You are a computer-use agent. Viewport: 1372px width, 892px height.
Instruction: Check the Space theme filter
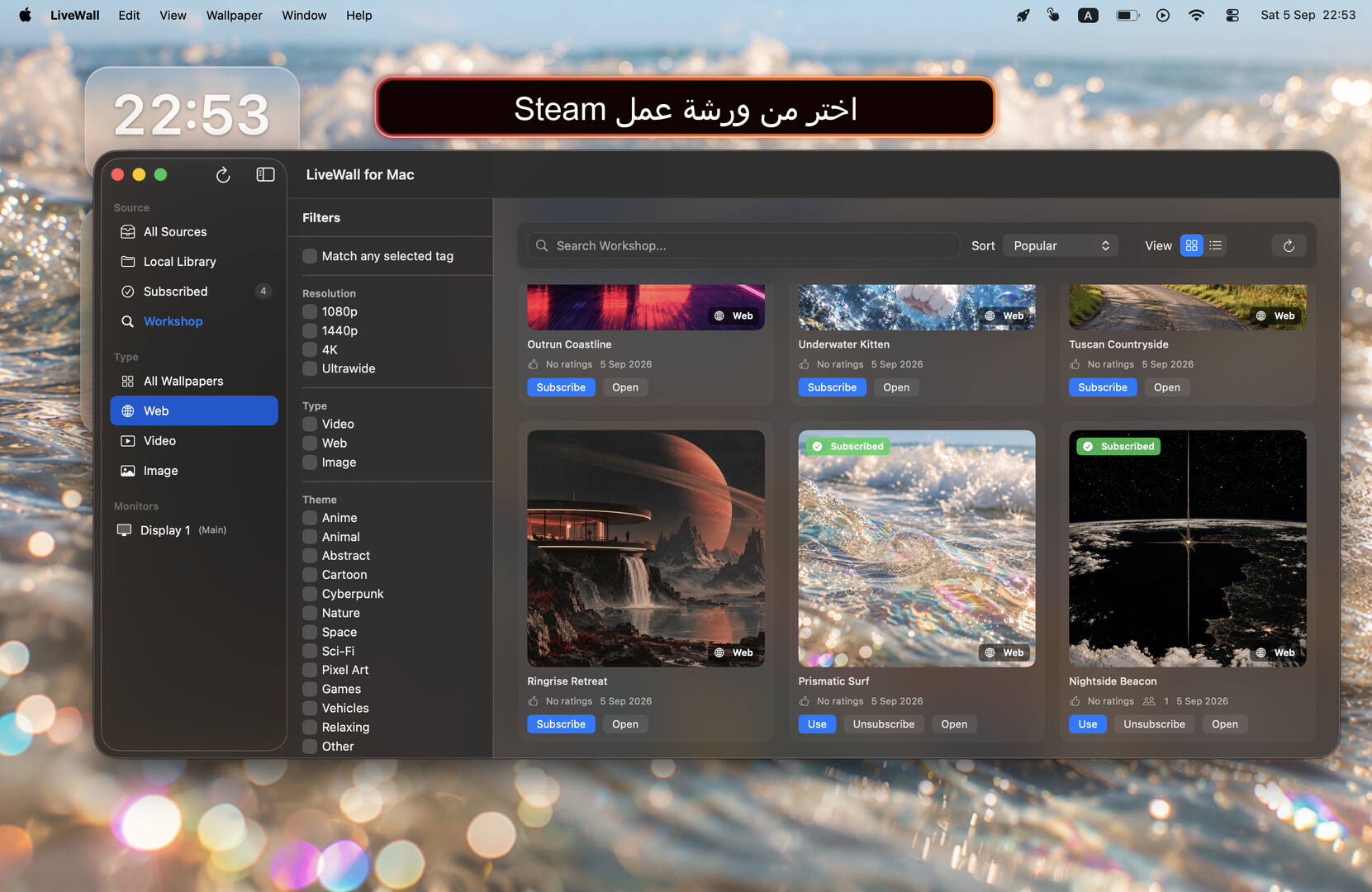(310, 632)
